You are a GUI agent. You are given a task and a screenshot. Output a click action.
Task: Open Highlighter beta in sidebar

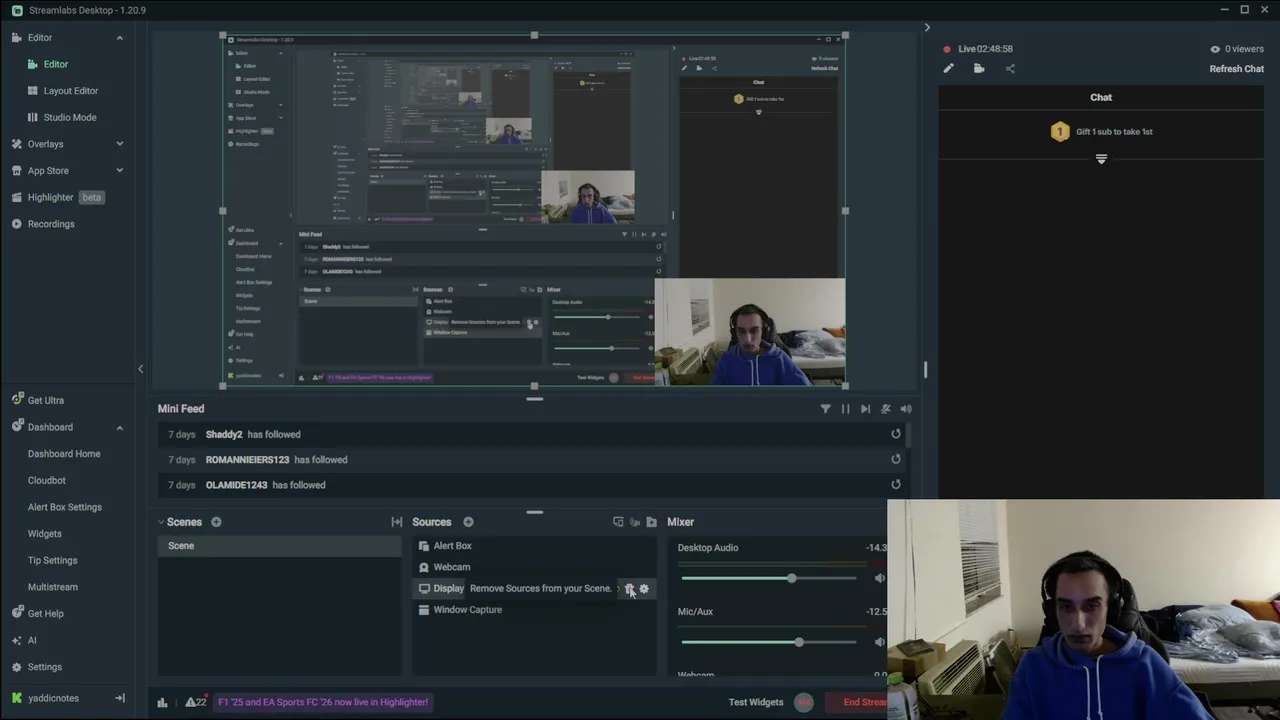point(58,197)
